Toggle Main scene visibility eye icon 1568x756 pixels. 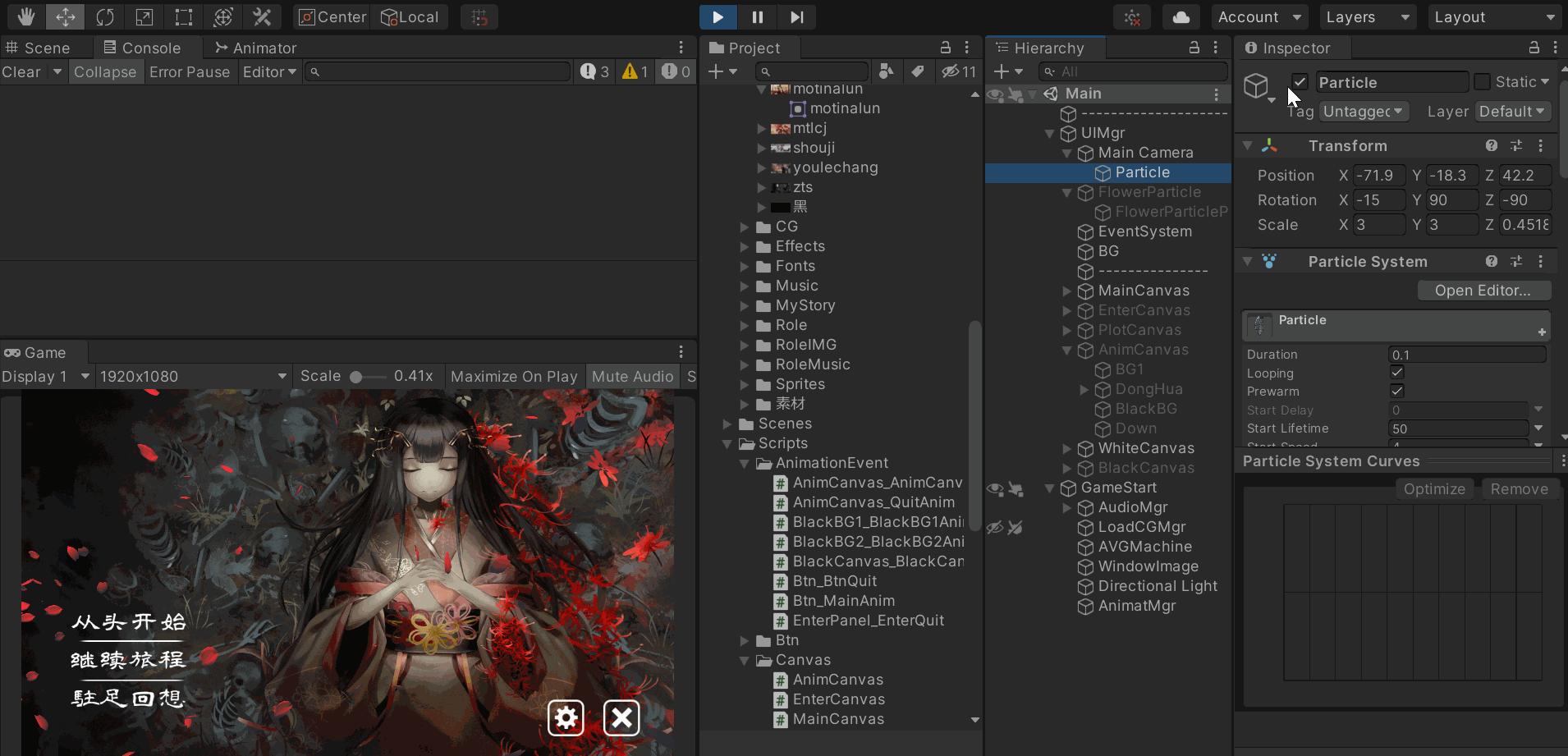click(x=995, y=94)
